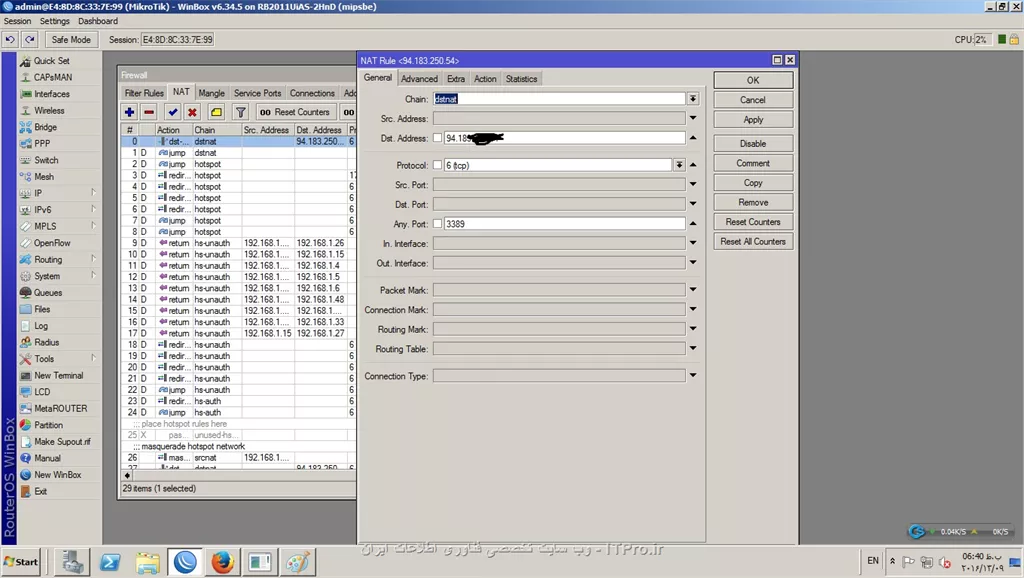Open Chain dropdown list
This screenshot has width=1024, height=578.
pyautogui.click(x=693, y=99)
